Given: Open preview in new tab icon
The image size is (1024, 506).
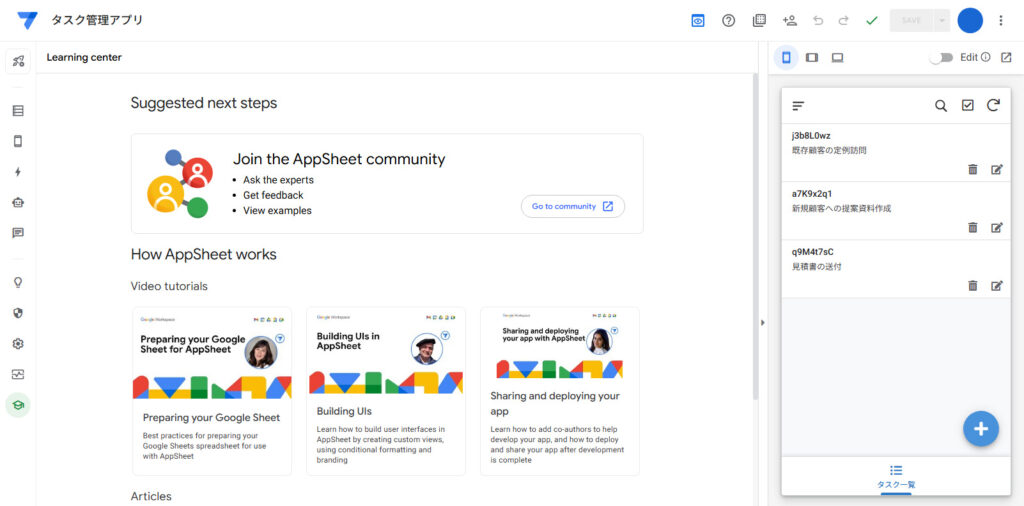Looking at the screenshot, I should click(1006, 57).
